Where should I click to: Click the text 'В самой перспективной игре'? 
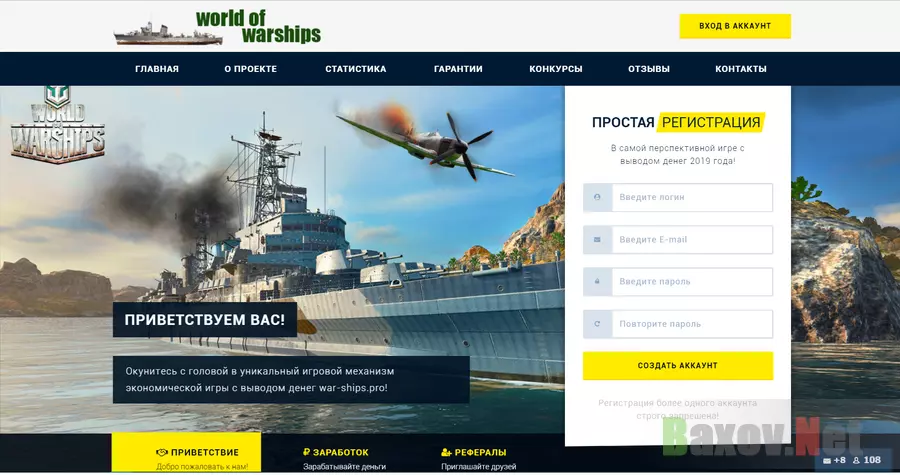[x=678, y=154]
